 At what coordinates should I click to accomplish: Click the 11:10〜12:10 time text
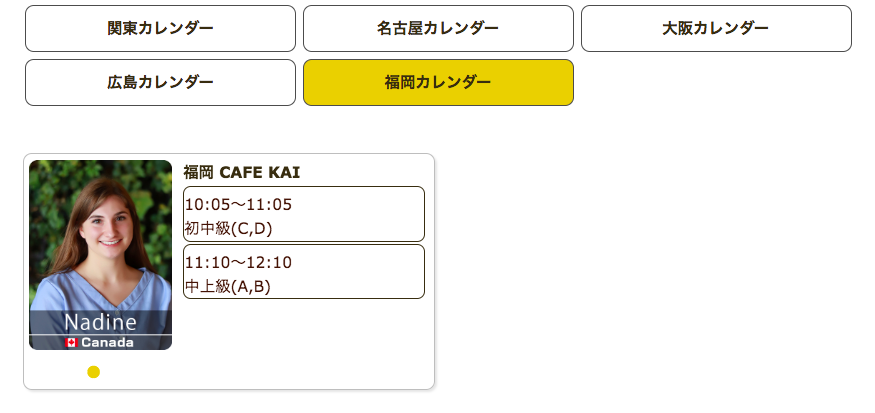click(x=238, y=263)
